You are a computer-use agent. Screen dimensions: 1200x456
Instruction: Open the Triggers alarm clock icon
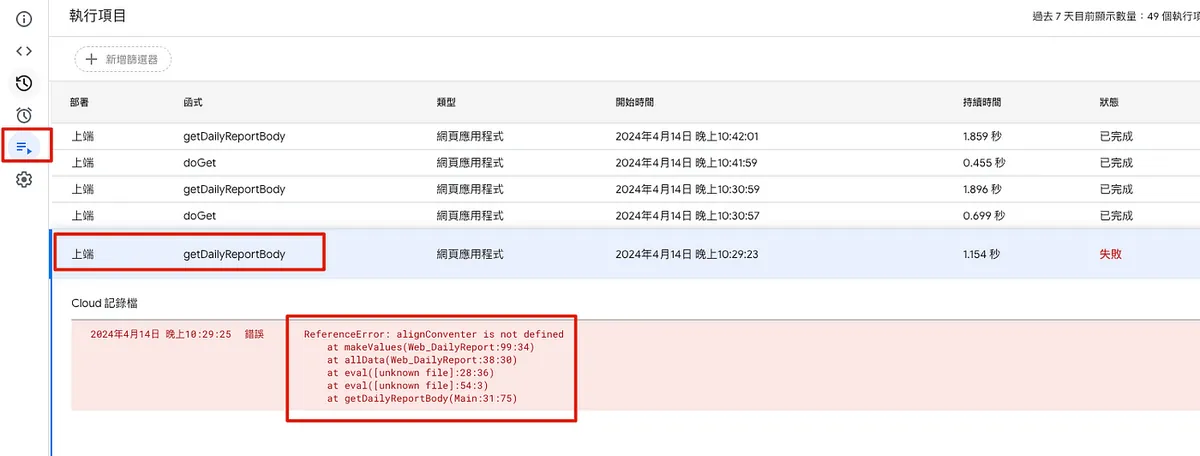(x=25, y=115)
